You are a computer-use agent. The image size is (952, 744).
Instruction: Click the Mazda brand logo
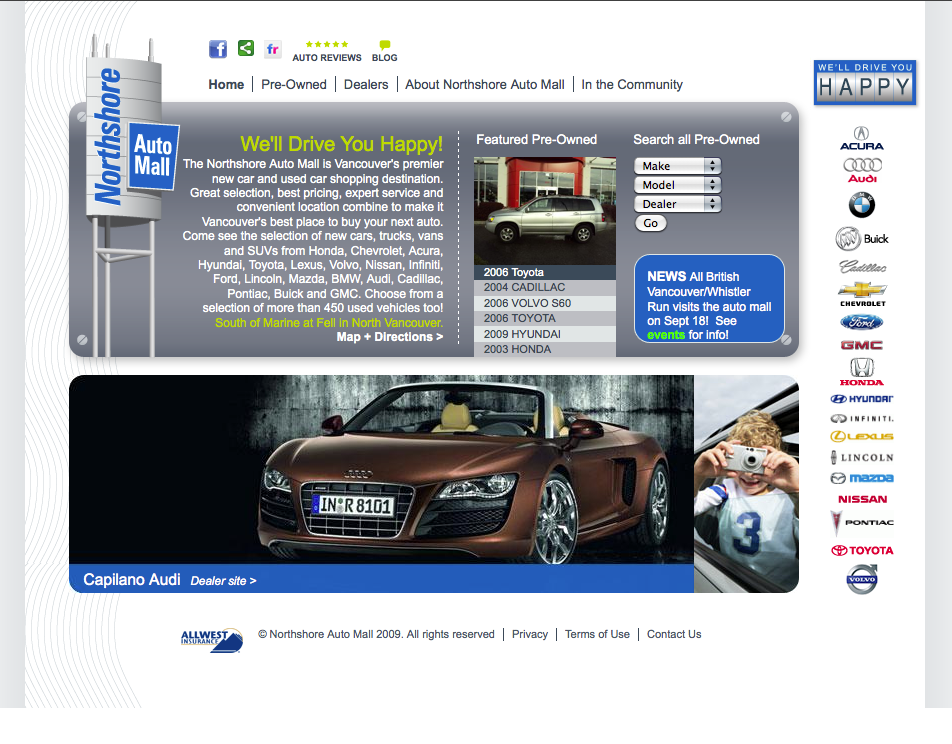(862, 479)
